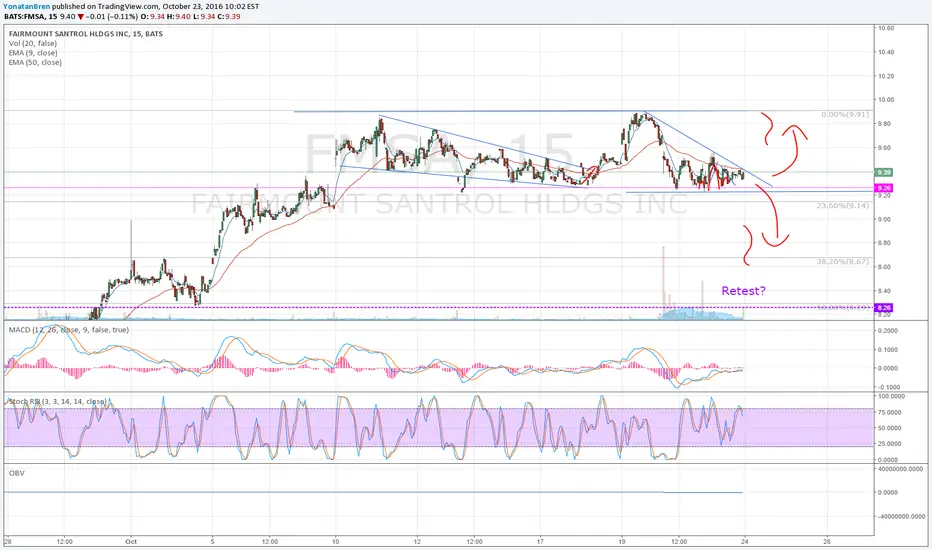Click 10.60 on the price axis
The width and height of the screenshot is (932, 550).
click(886, 28)
